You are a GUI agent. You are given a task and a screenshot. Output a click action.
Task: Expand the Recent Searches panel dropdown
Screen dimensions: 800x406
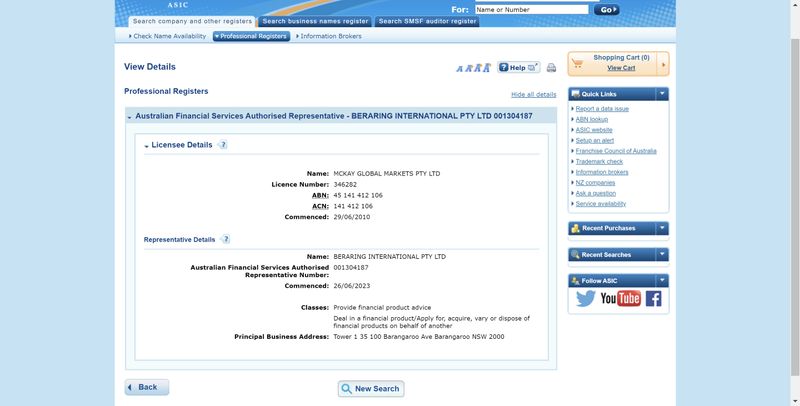[x=662, y=254]
